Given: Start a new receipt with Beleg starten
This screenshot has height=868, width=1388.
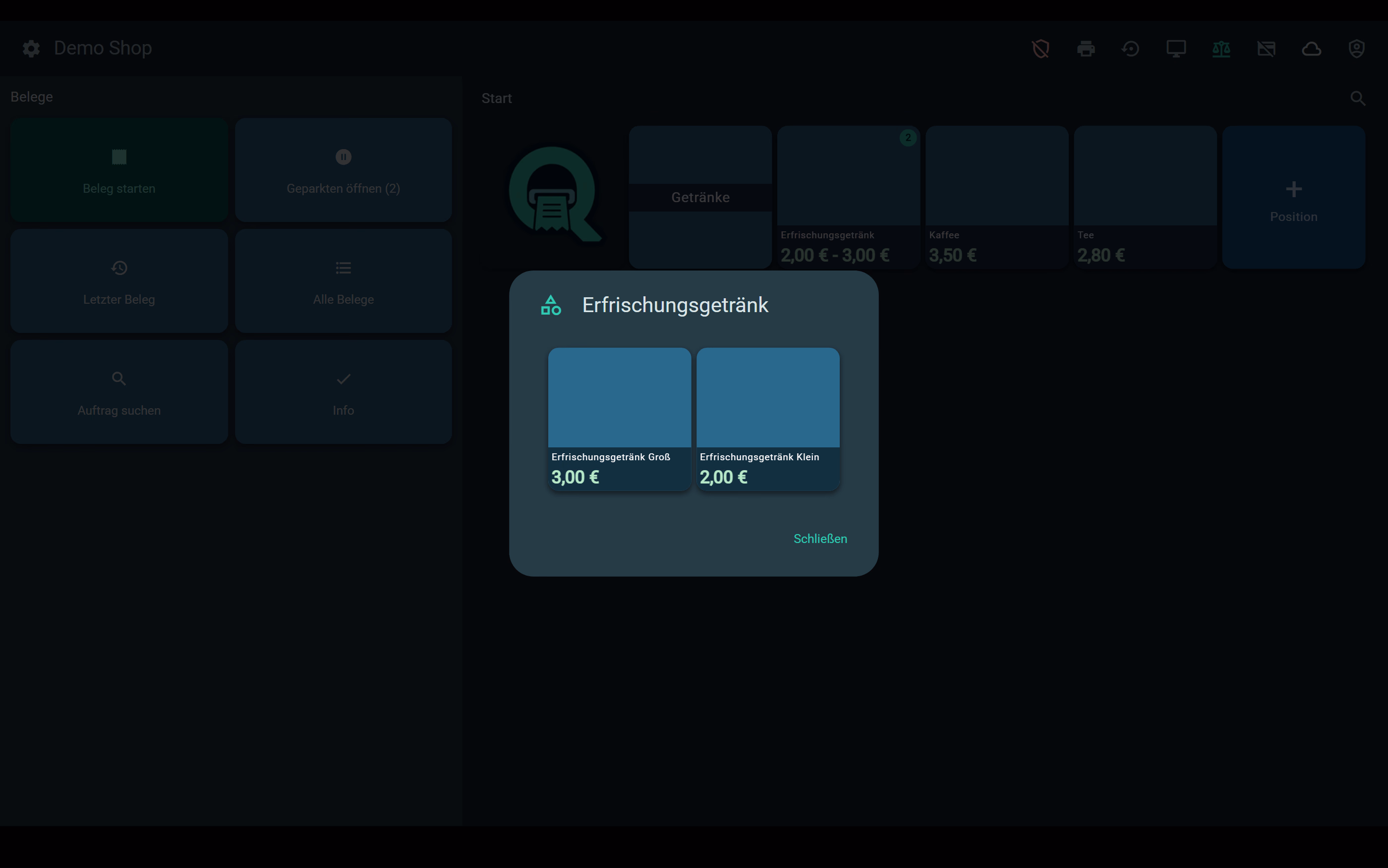Looking at the screenshot, I should pyautogui.click(x=119, y=170).
